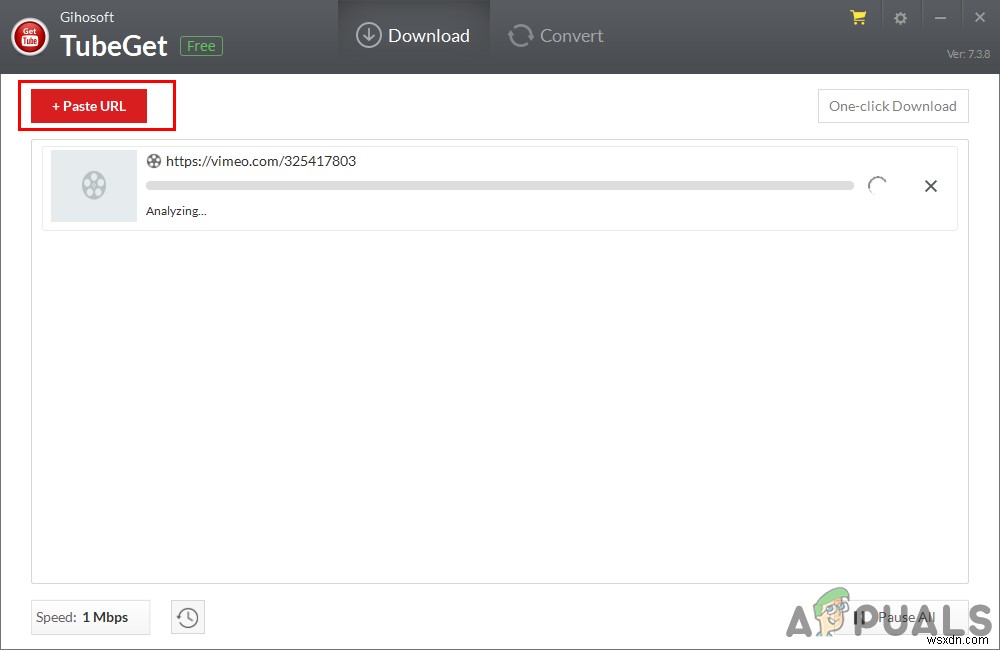Screen dimensions: 1000x650
Task: Click the Ver: 7.3.8 version label
Action: point(968,54)
